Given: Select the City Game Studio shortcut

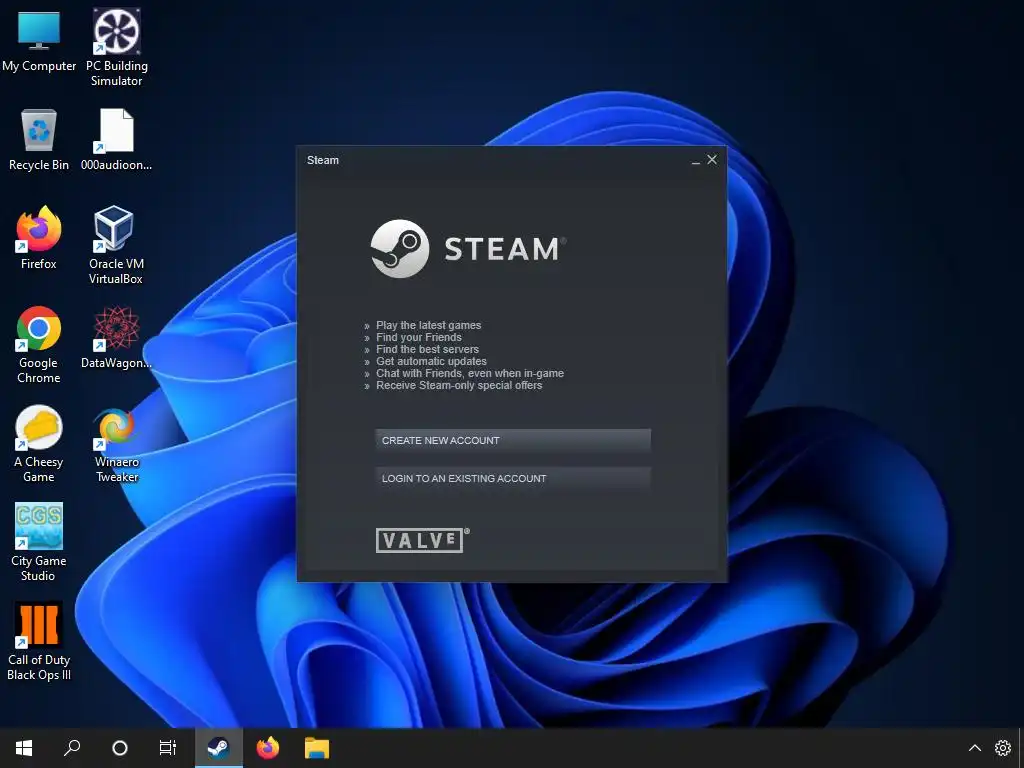Looking at the screenshot, I should pos(39,542).
